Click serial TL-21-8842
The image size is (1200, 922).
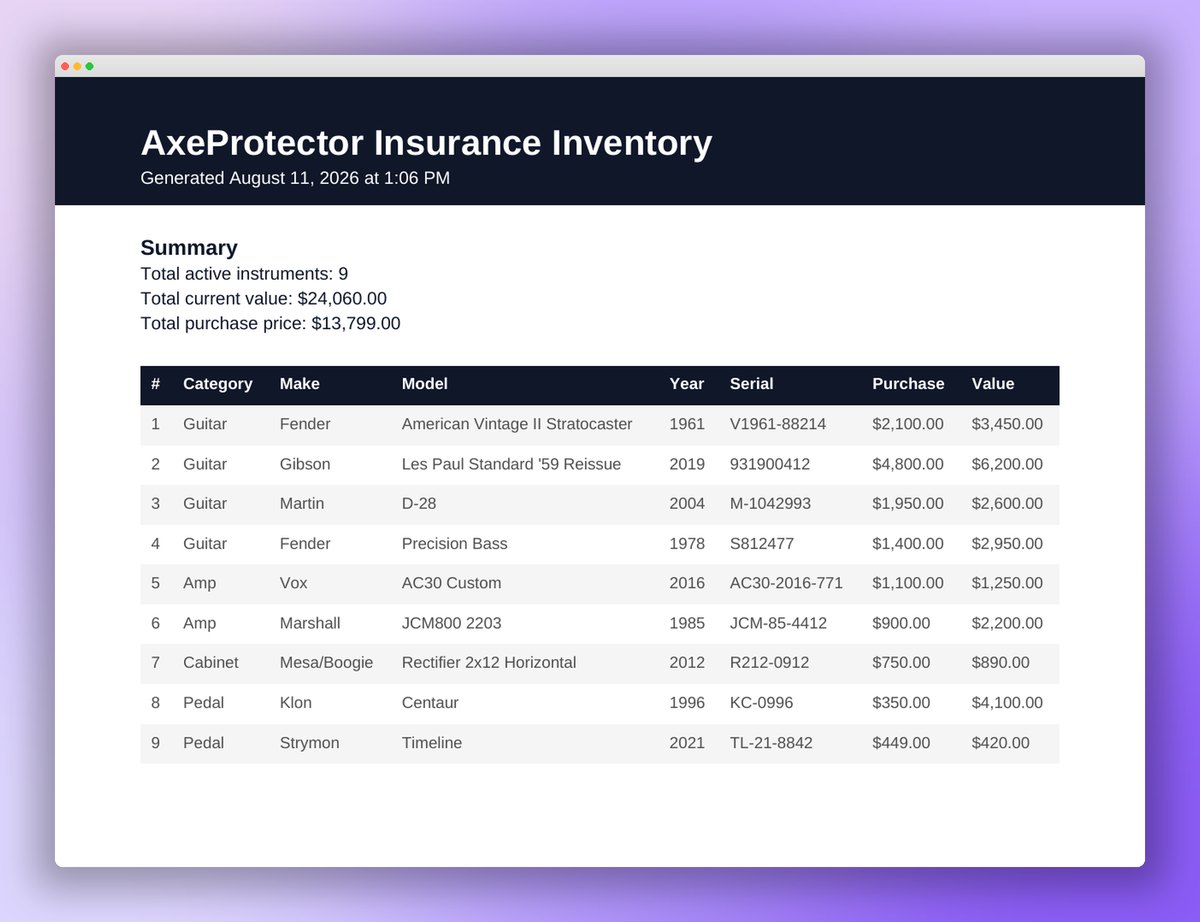click(x=771, y=743)
